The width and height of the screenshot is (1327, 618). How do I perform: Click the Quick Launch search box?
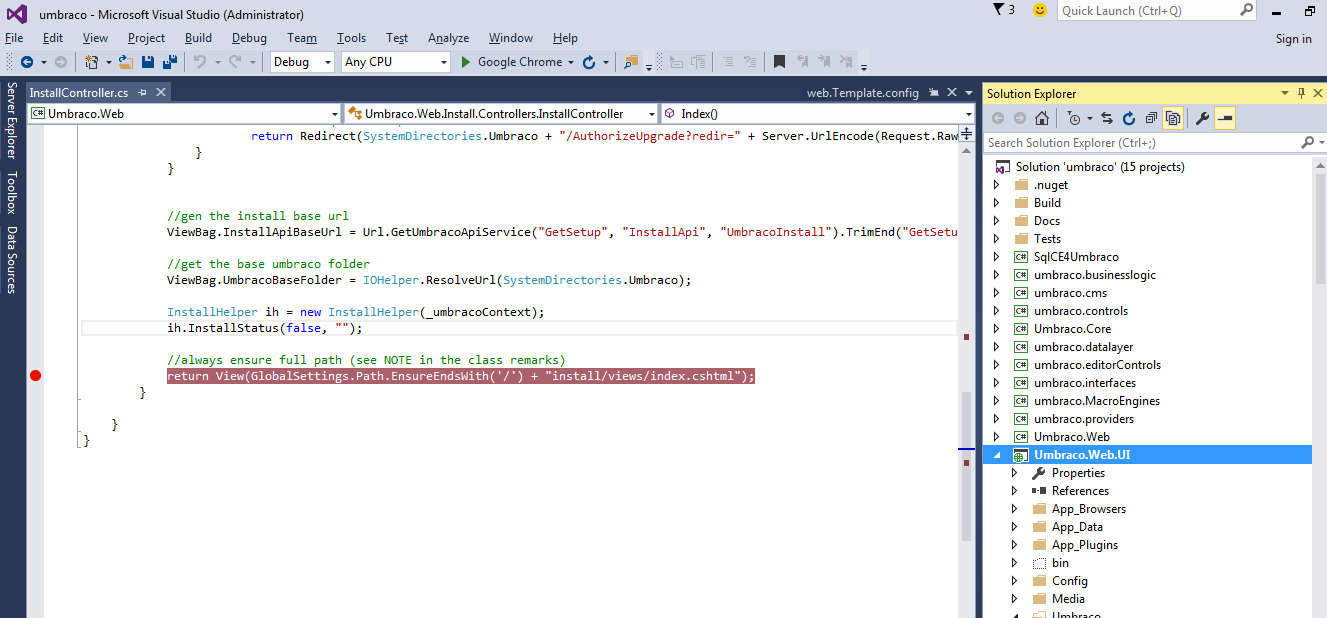(1157, 10)
